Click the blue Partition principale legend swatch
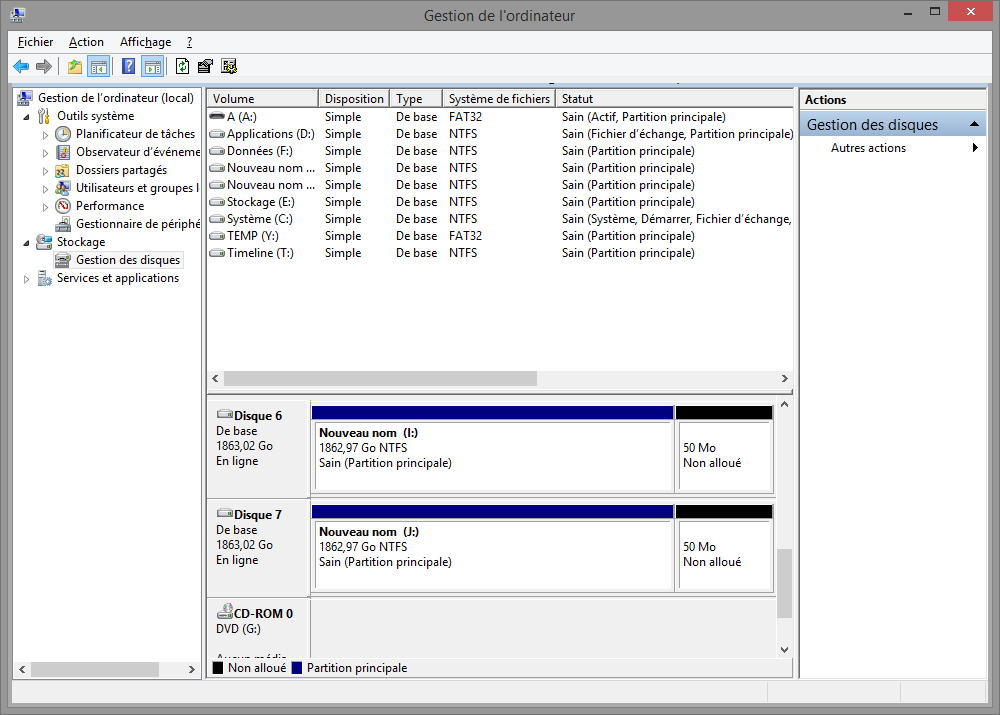Image resolution: width=1000 pixels, height=715 pixels. 297,668
